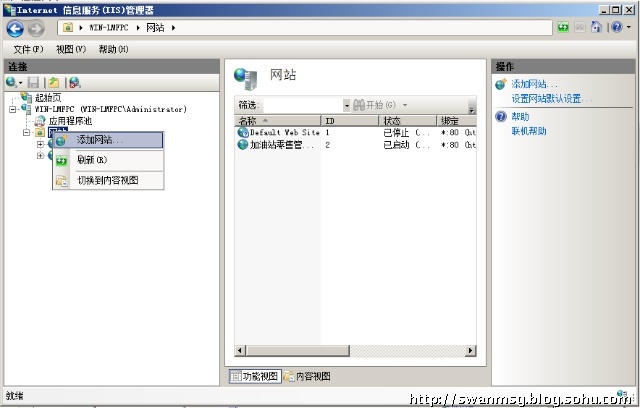640x408 pixels.
Task: Open dropdown arrow next to top help icon
Action: click(629, 27)
